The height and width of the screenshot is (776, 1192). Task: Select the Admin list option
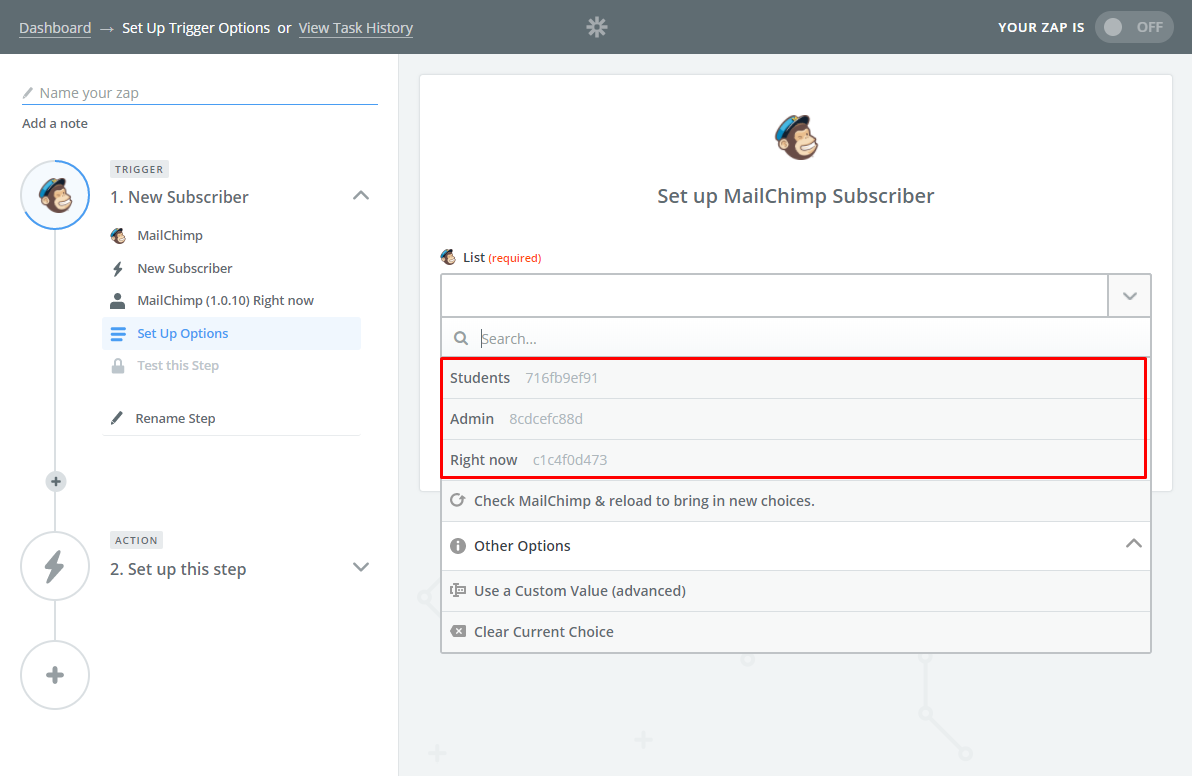pyautogui.click(x=794, y=419)
